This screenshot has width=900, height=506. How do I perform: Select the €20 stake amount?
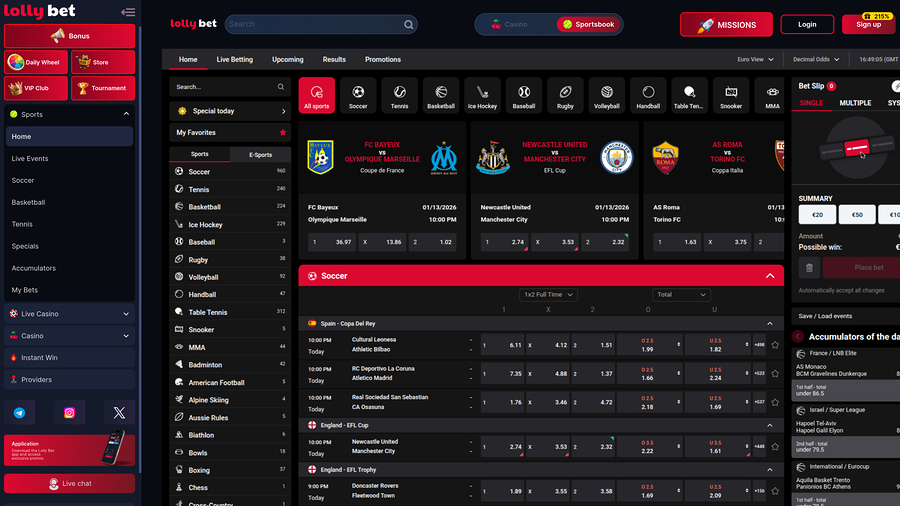pyautogui.click(x=817, y=215)
